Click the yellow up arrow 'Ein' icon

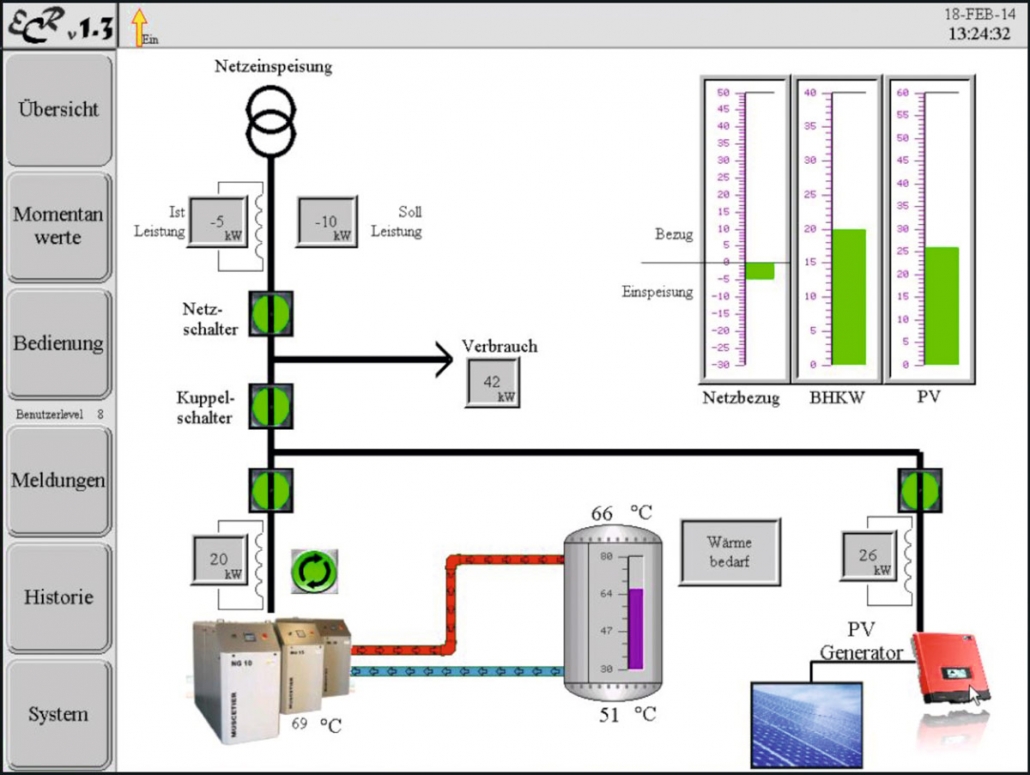(140, 25)
